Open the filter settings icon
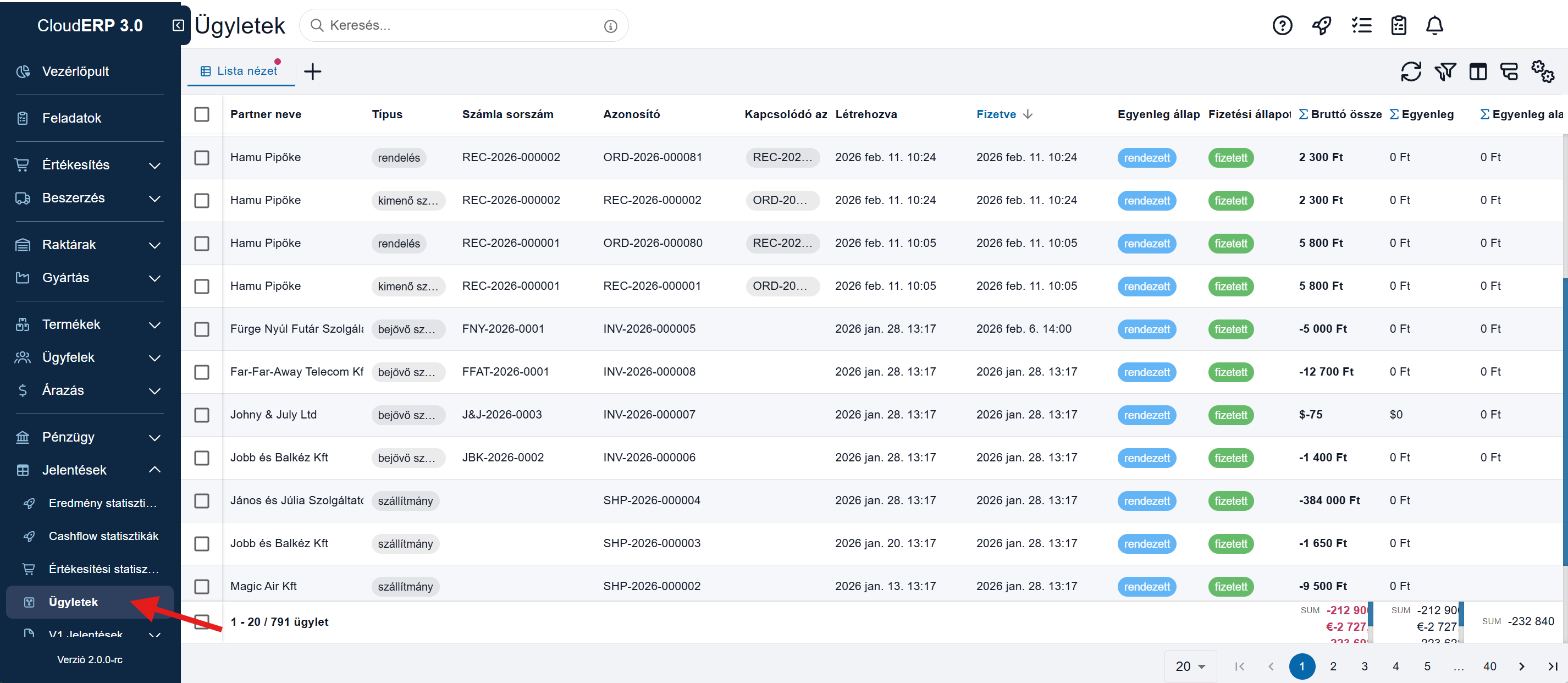 (1444, 72)
